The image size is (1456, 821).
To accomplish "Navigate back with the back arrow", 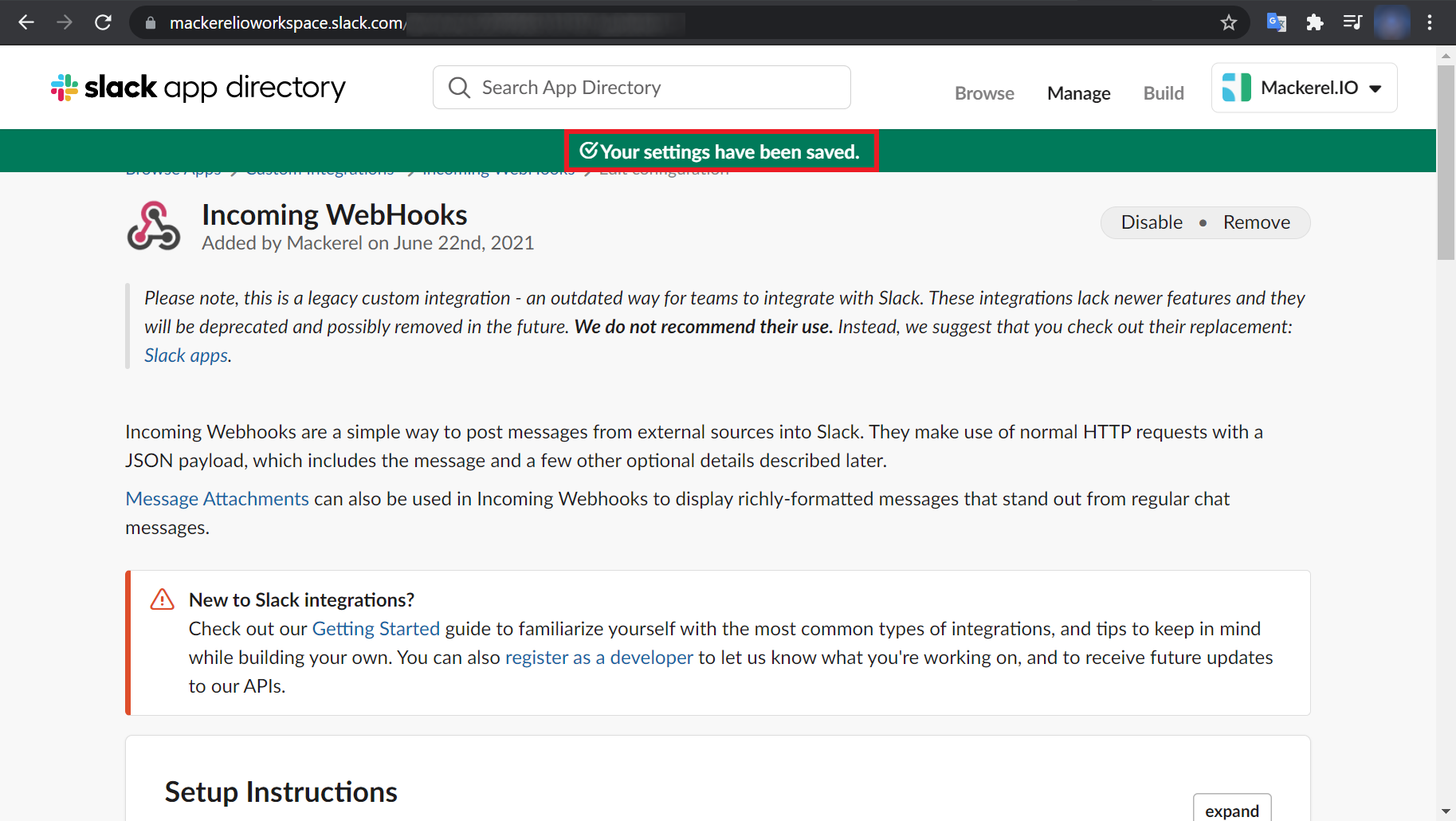I will [x=26, y=22].
